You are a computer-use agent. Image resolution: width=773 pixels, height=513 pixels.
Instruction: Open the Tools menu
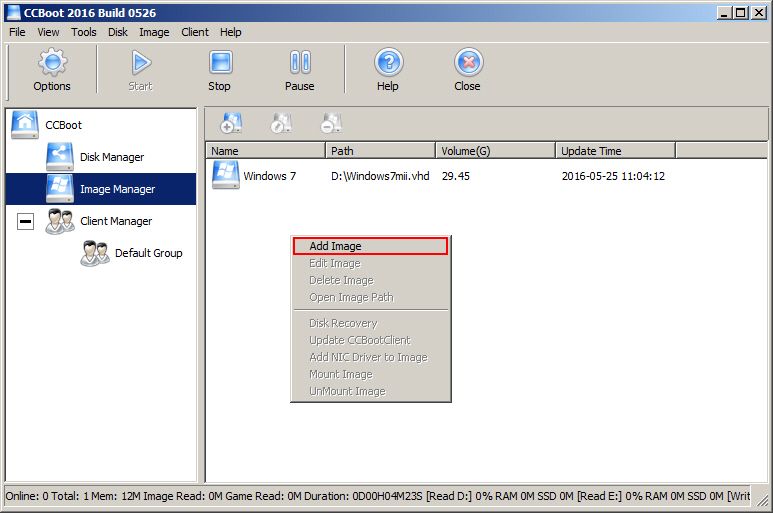pos(84,32)
